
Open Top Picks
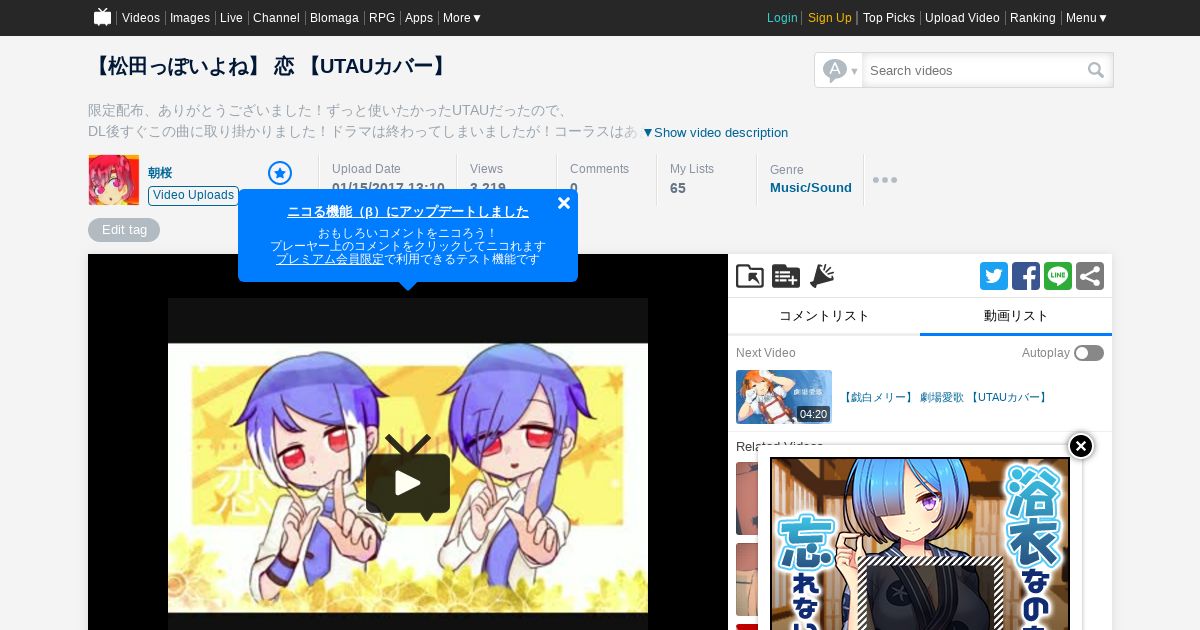click(889, 18)
